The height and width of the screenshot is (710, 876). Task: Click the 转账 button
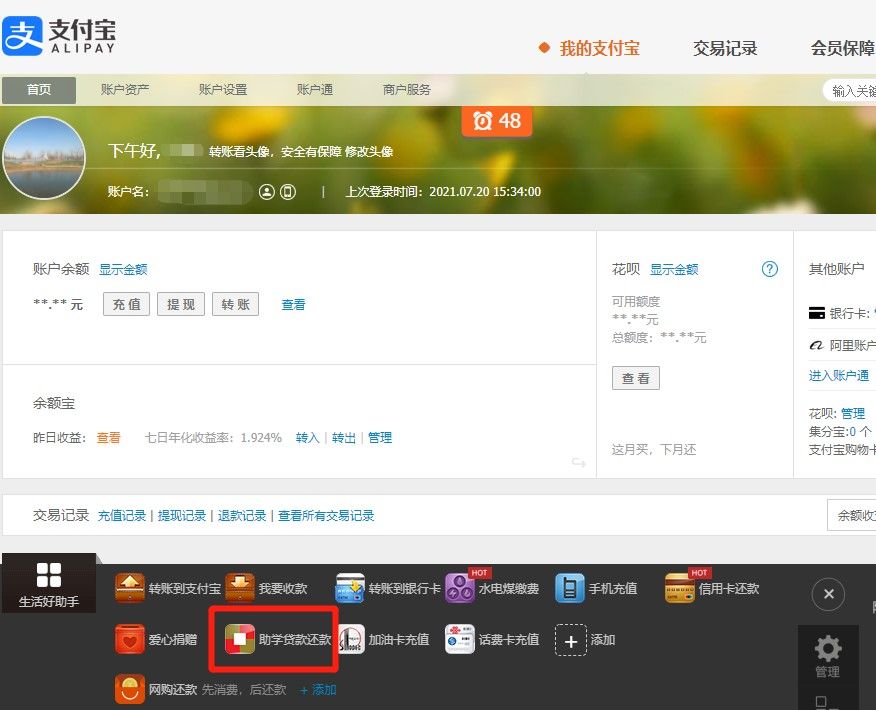(x=235, y=304)
